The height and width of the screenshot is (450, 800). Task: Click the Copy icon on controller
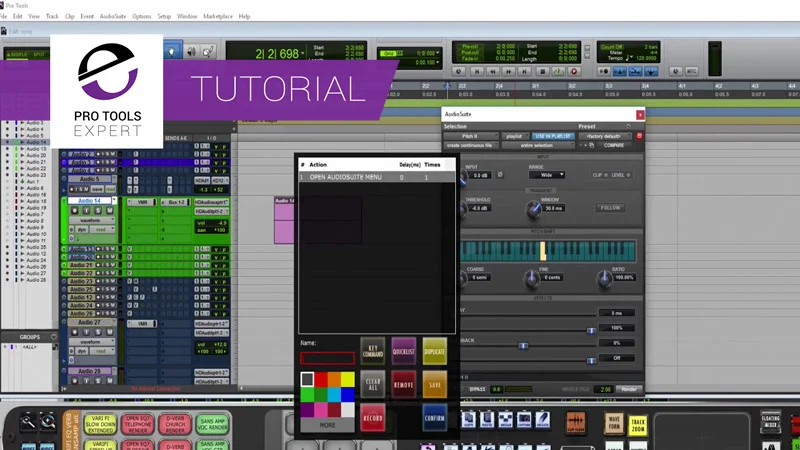click(468, 419)
